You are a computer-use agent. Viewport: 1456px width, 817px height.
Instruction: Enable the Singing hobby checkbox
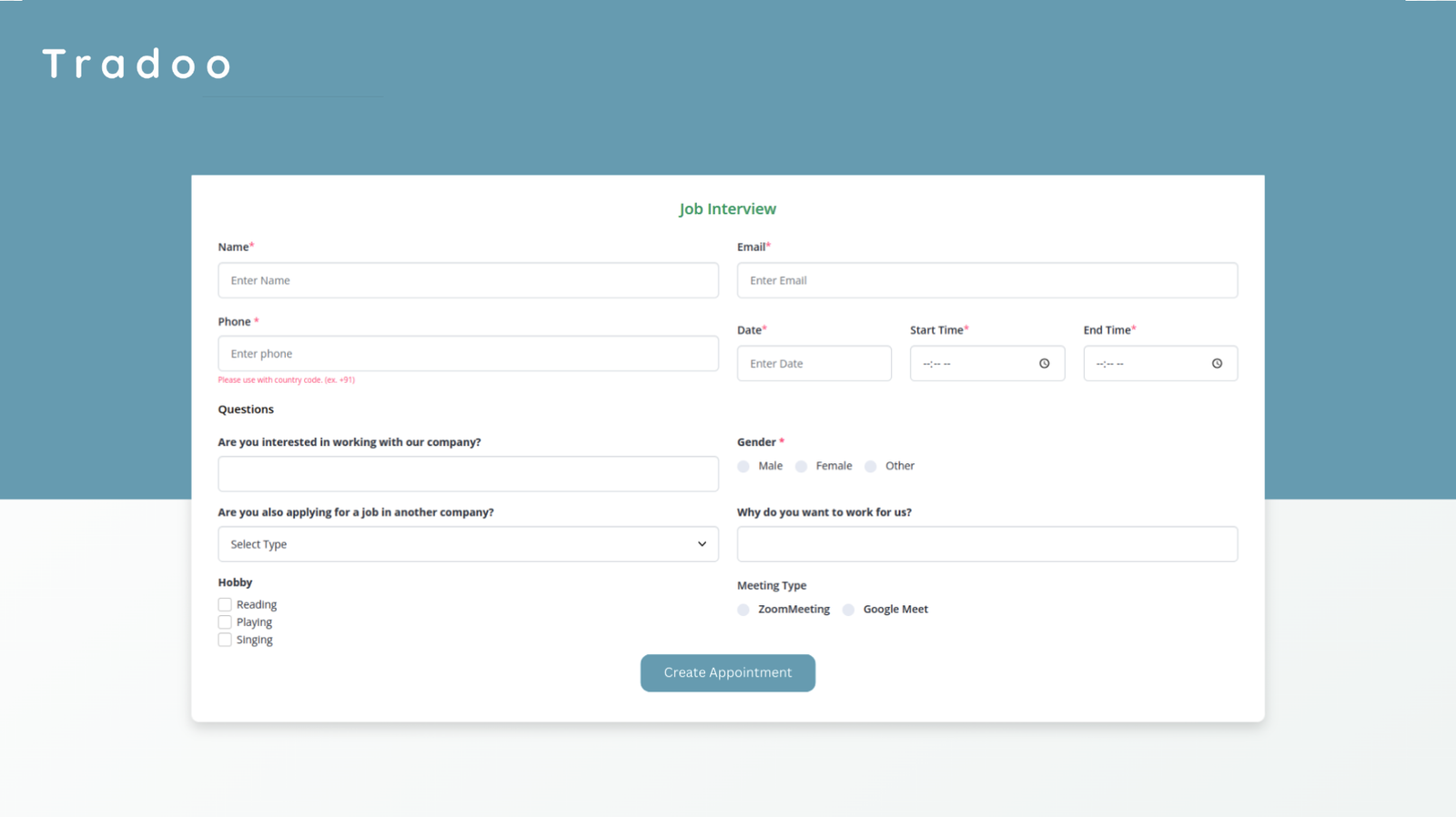(x=225, y=640)
